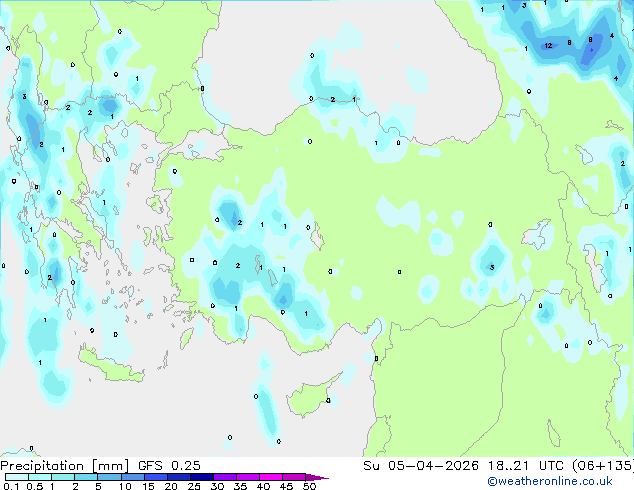The height and width of the screenshot is (490, 634).
Task: Pick the 25–30 mm dark navy legend swatch
Action: (x=202, y=477)
